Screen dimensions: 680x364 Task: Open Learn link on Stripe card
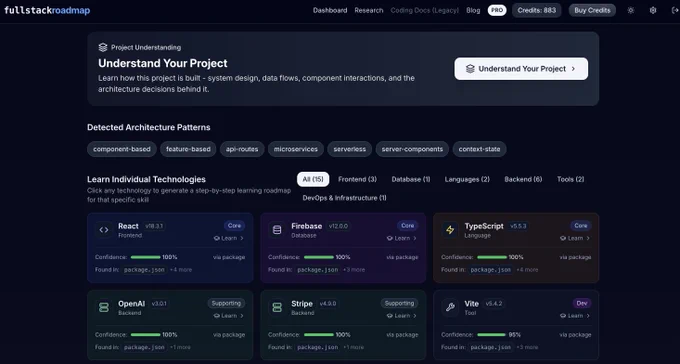[x=402, y=316]
